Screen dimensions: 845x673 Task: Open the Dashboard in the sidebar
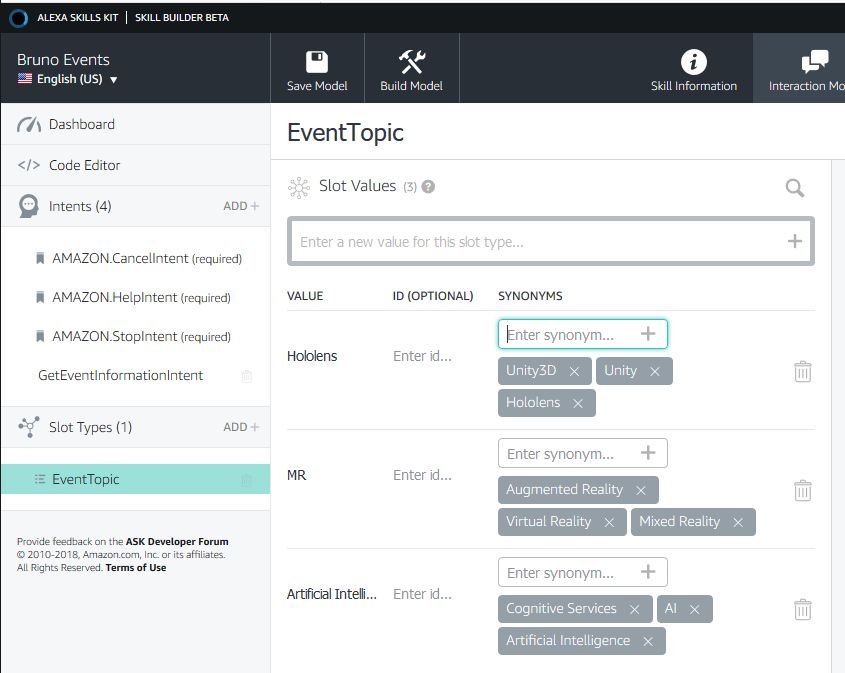(81, 124)
